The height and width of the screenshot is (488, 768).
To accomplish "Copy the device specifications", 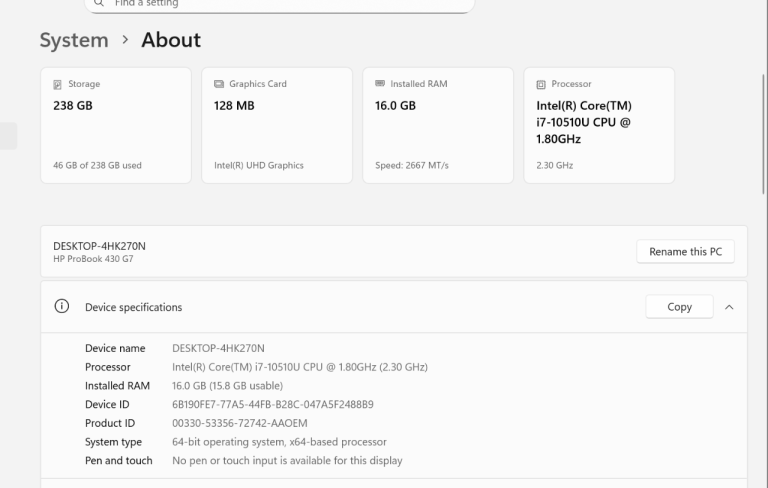I will tap(679, 307).
